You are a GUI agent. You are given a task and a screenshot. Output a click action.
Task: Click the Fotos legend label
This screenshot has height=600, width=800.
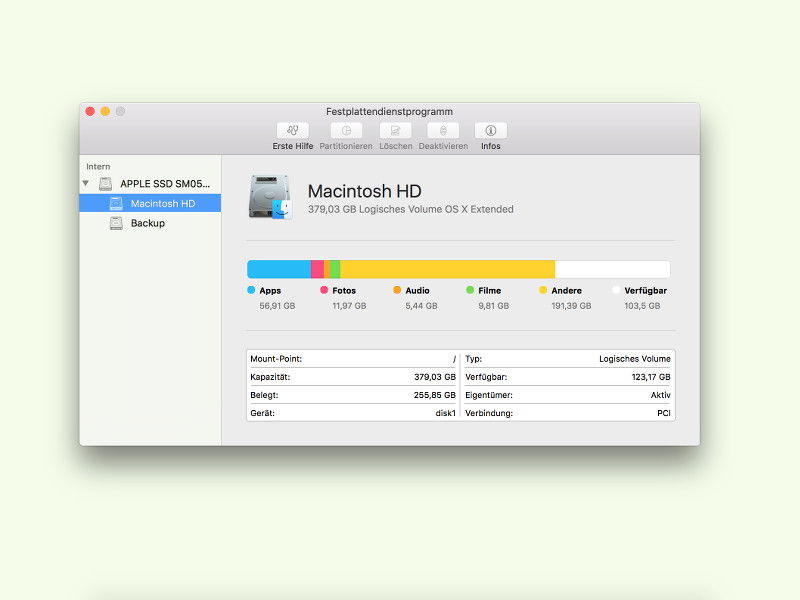pos(344,290)
